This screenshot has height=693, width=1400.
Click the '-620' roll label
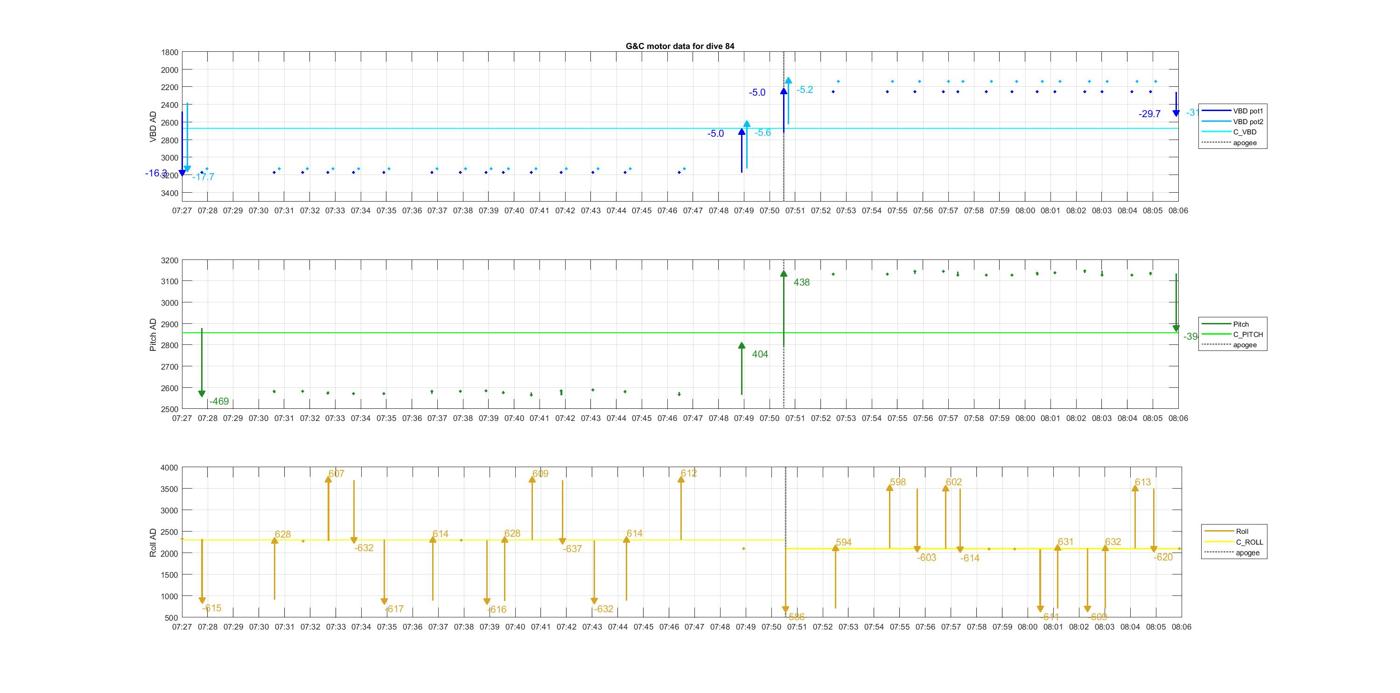coord(1164,557)
